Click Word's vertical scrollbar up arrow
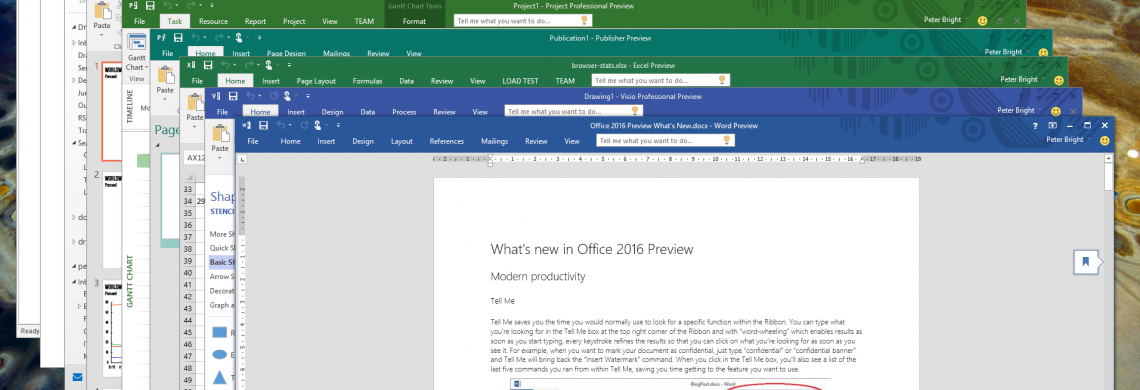 click(x=1108, y=157)
